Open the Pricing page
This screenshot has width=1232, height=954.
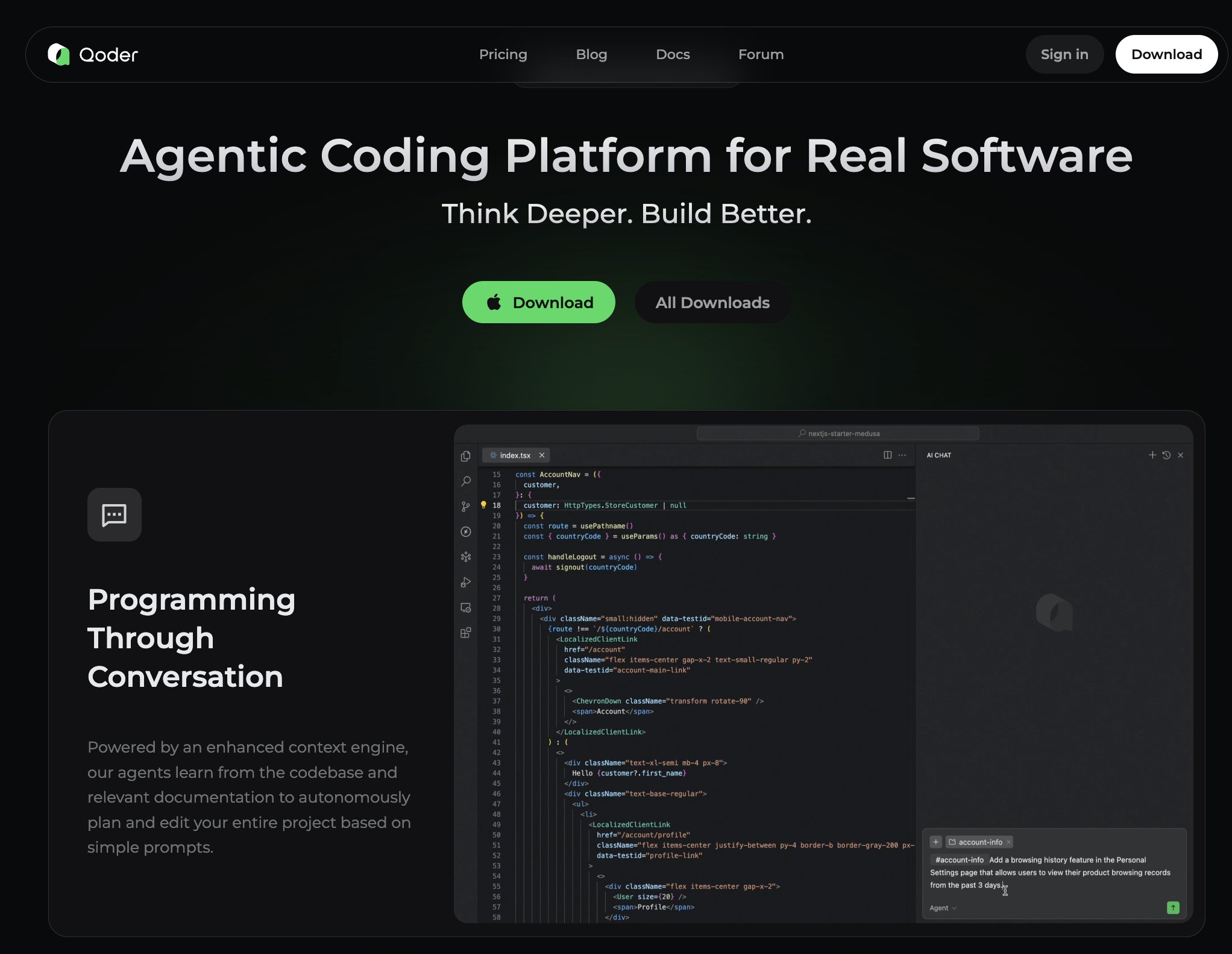click(x=503, y=54)
